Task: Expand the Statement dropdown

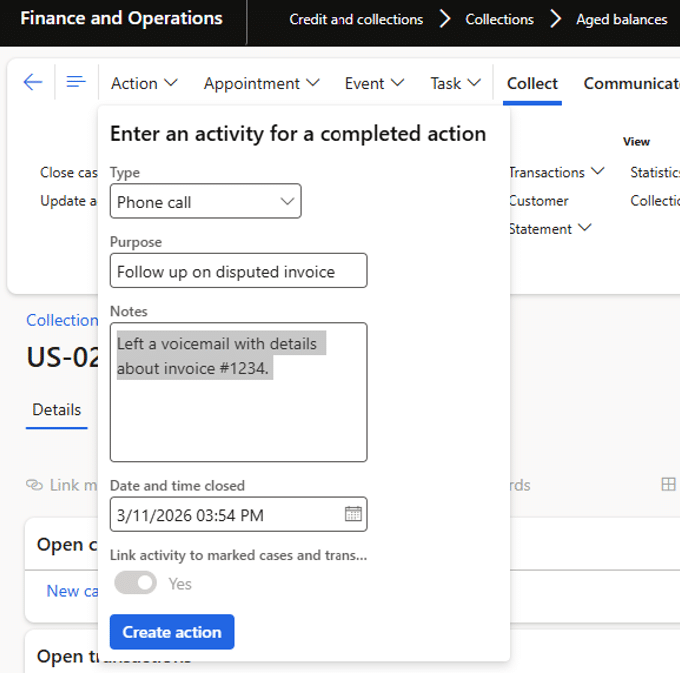Action: (549, 229)
